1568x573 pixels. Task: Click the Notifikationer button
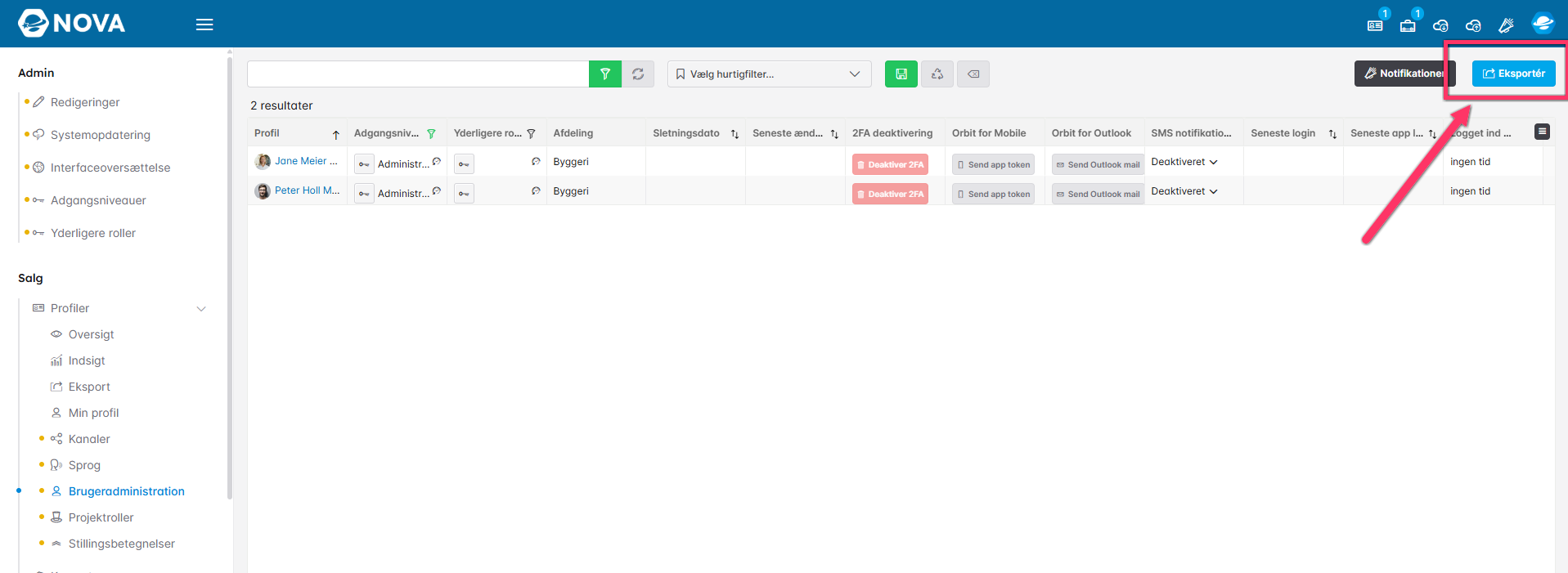pos(1404,74)
